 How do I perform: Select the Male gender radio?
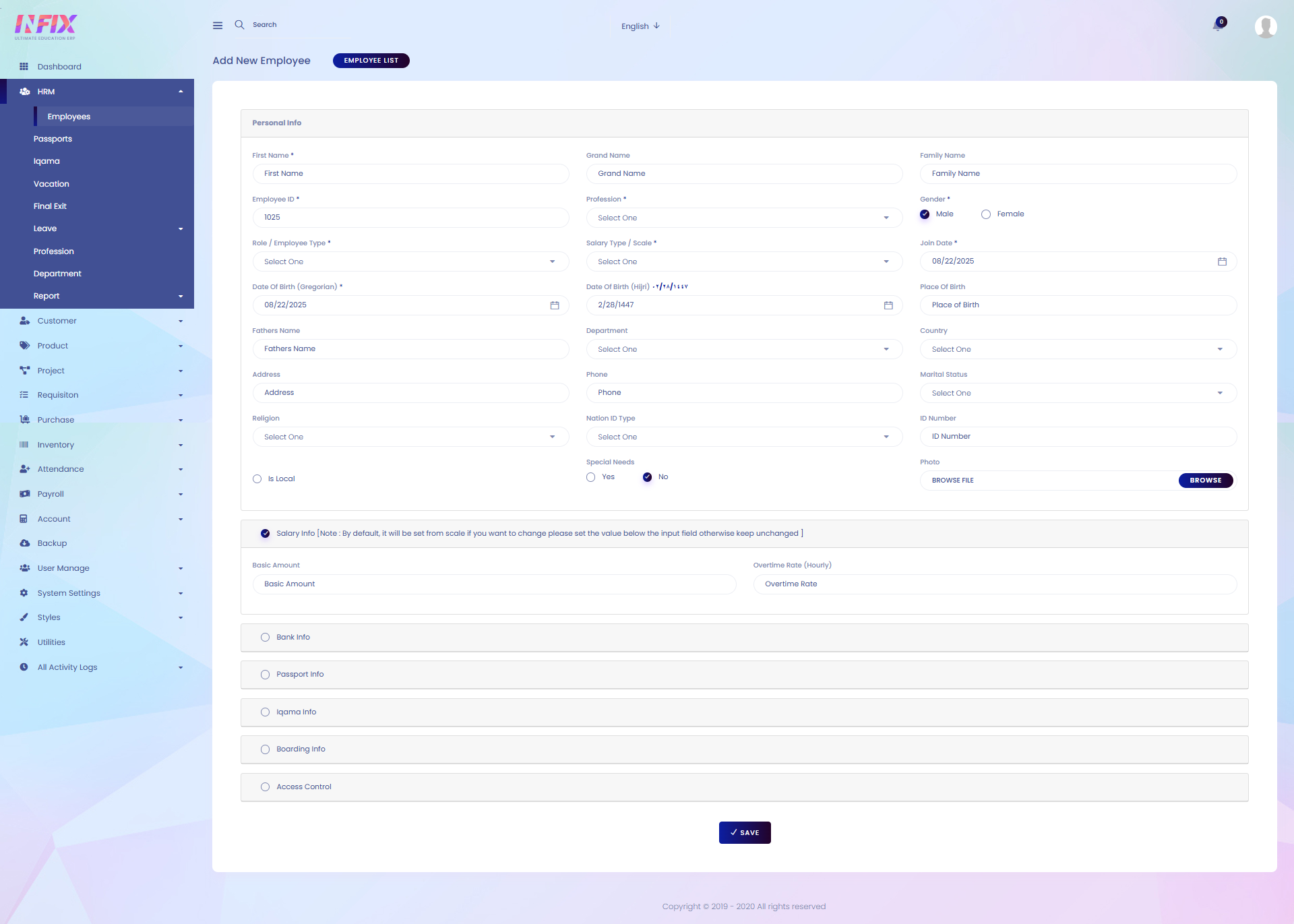(x=925, y=214)
